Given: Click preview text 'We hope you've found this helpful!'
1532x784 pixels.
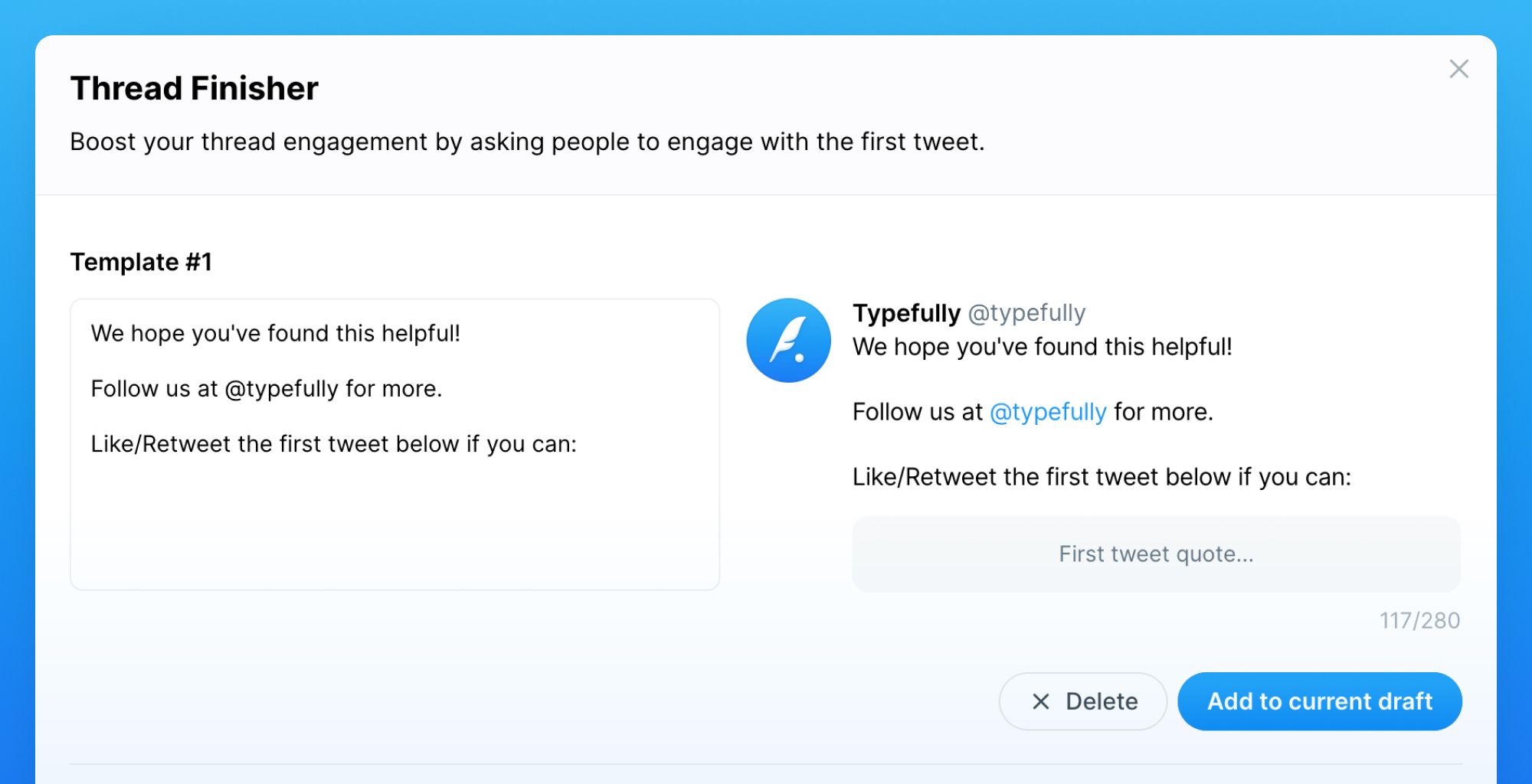Looking at the screenshot, I should click(1042, 347).
